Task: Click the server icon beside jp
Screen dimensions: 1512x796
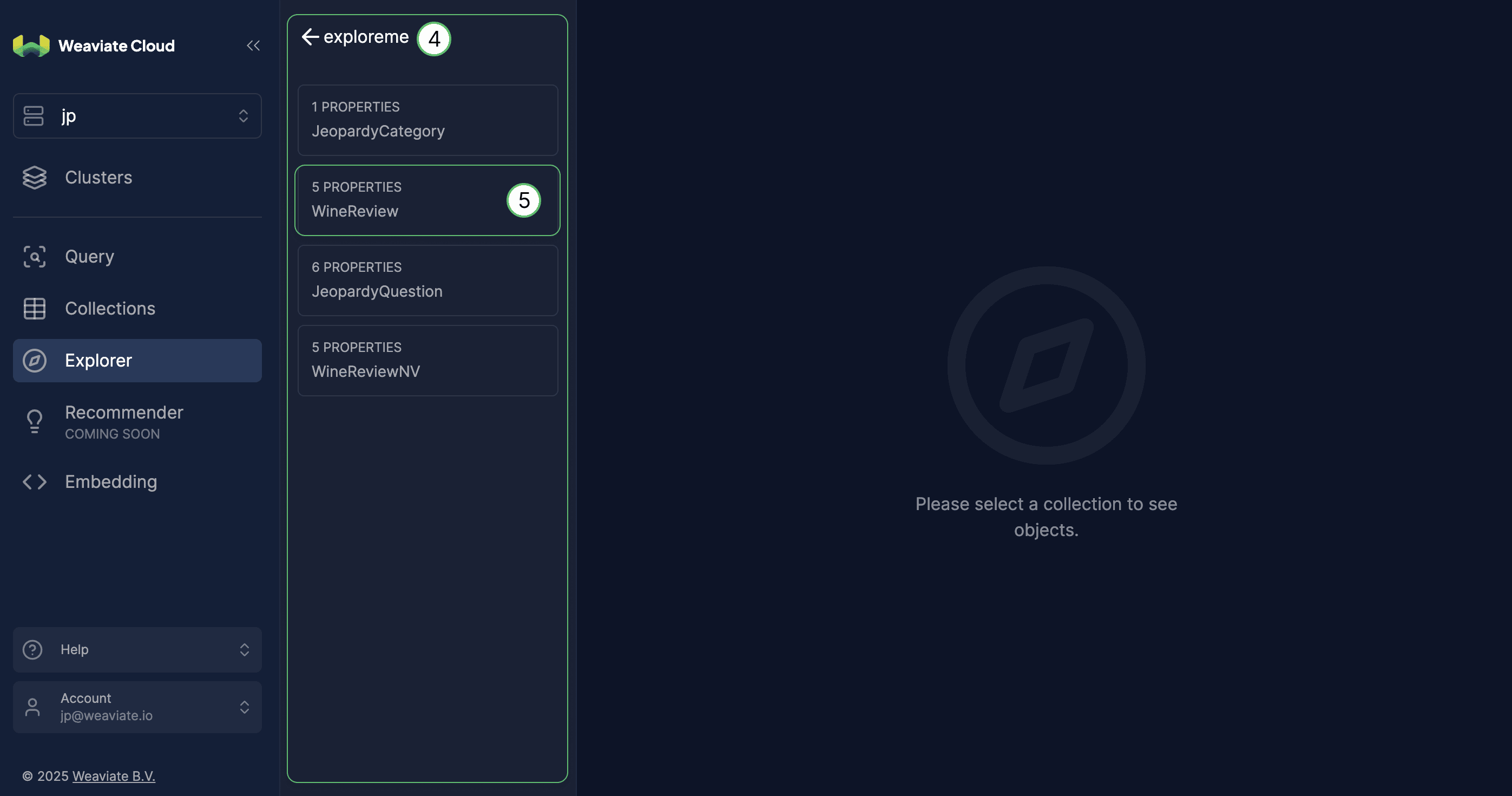Action: coord(34,116)
